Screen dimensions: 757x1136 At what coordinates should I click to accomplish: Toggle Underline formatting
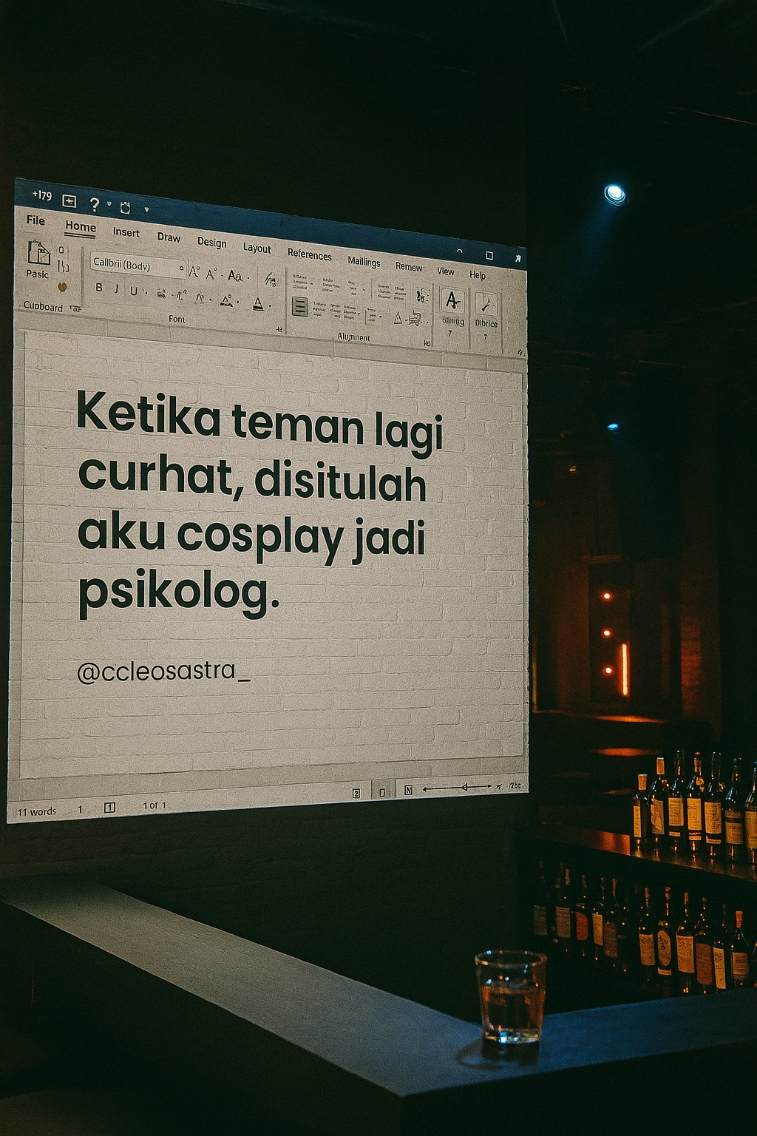click(x=133, y=291)
